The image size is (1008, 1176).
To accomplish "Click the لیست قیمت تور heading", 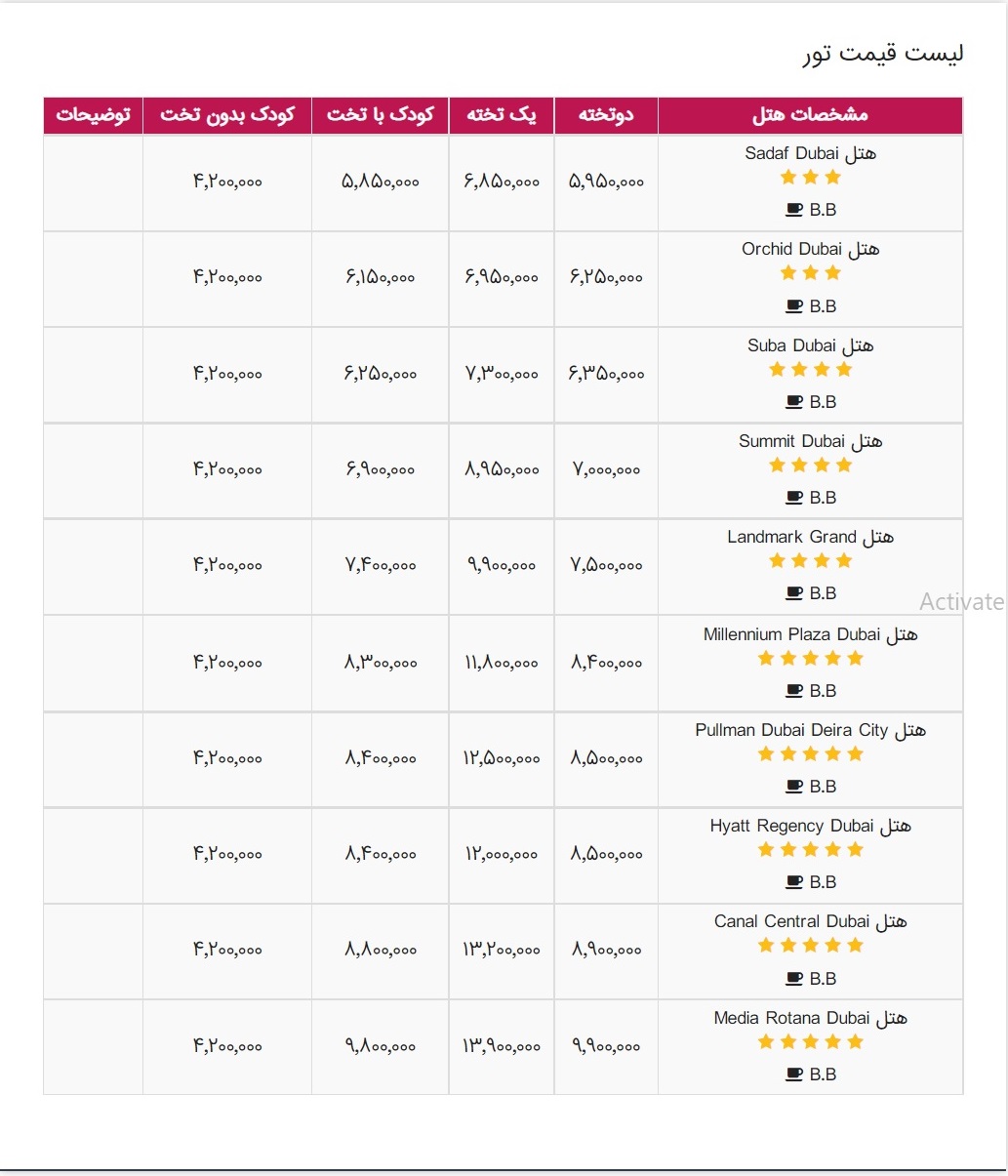I will click(x=883, y=54).
